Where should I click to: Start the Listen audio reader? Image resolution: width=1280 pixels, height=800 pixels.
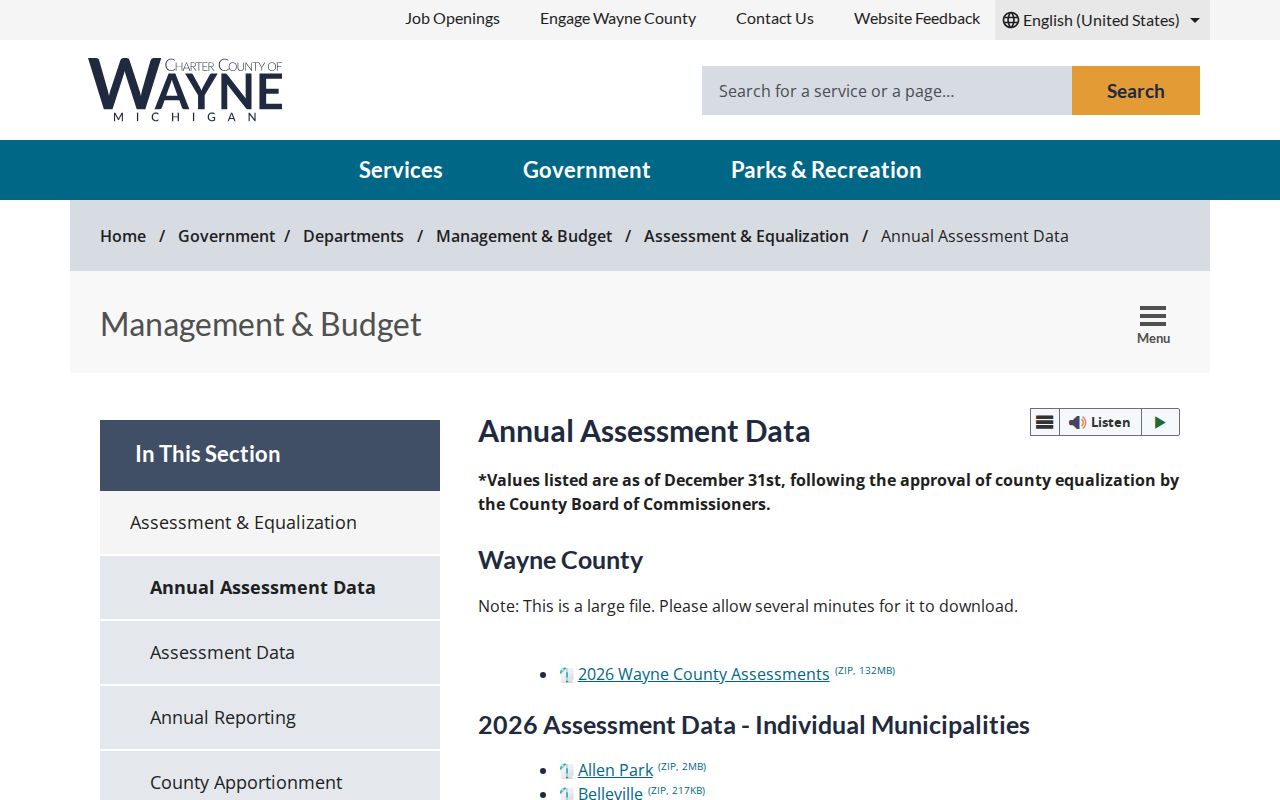tap(1100, 422)
